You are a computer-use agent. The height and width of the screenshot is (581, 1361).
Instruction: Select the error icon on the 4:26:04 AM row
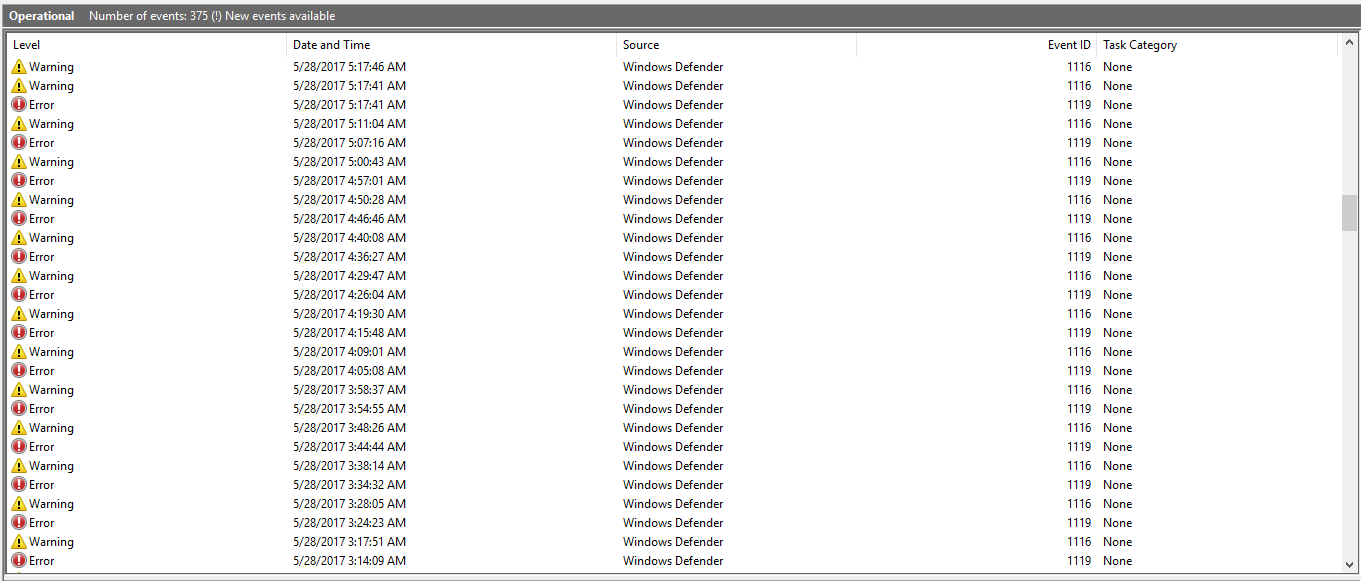19,295
